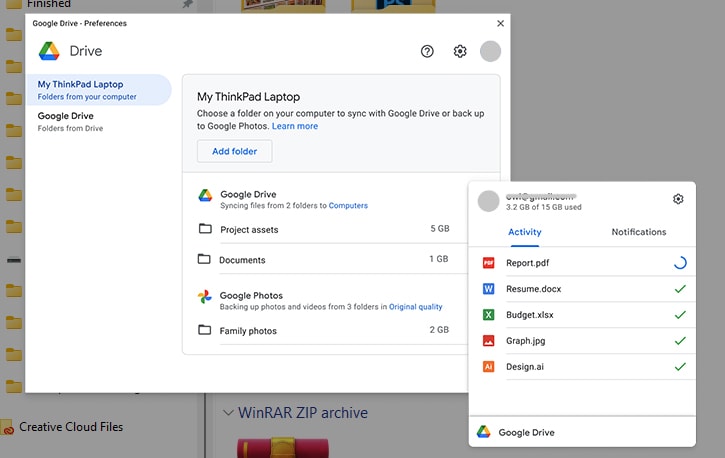
Task: Select My ThinkPad Laptop in sidebar
Action: (99, 90)
